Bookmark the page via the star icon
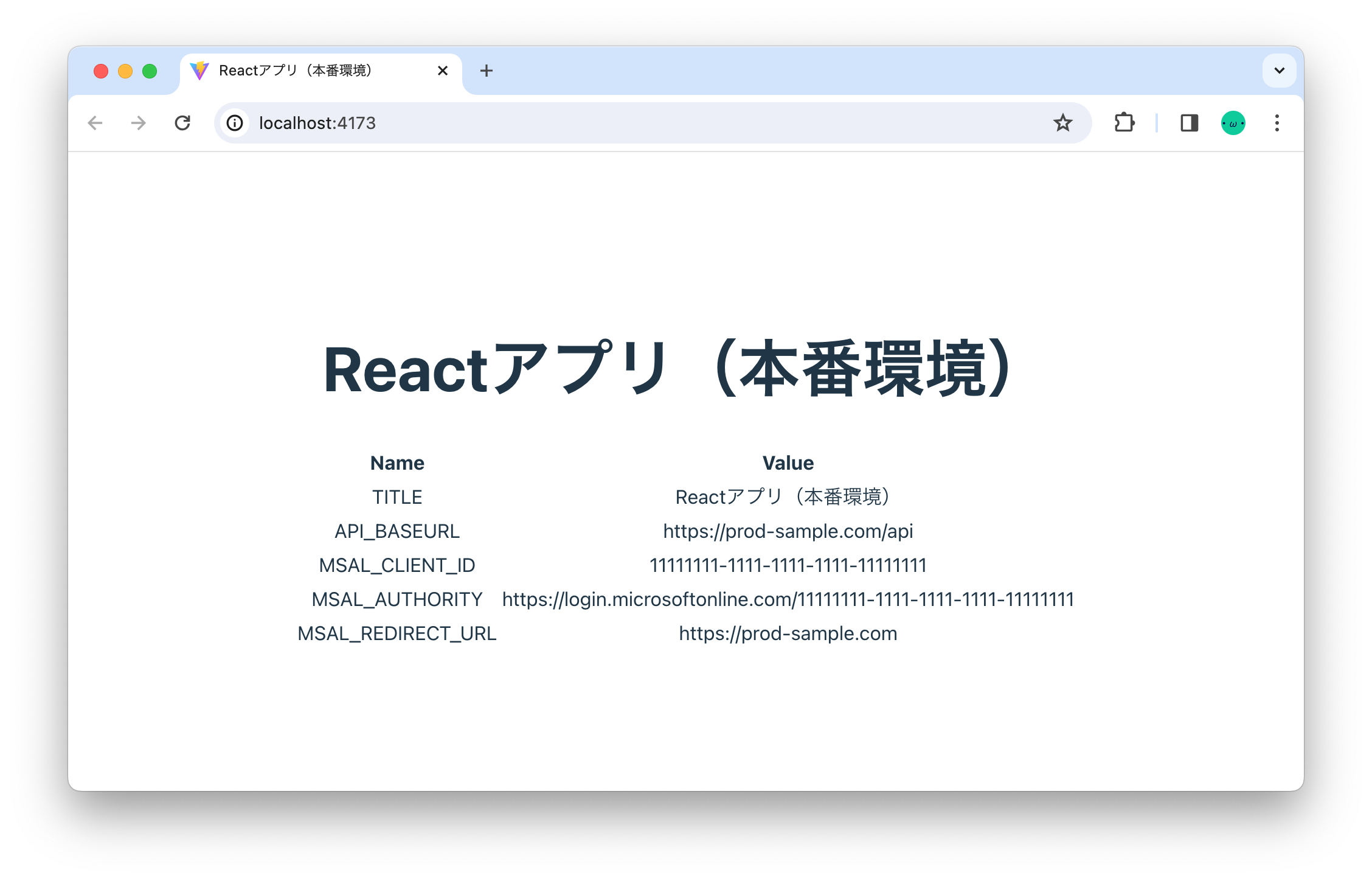1372x881 pixels. pos(1063,123)
